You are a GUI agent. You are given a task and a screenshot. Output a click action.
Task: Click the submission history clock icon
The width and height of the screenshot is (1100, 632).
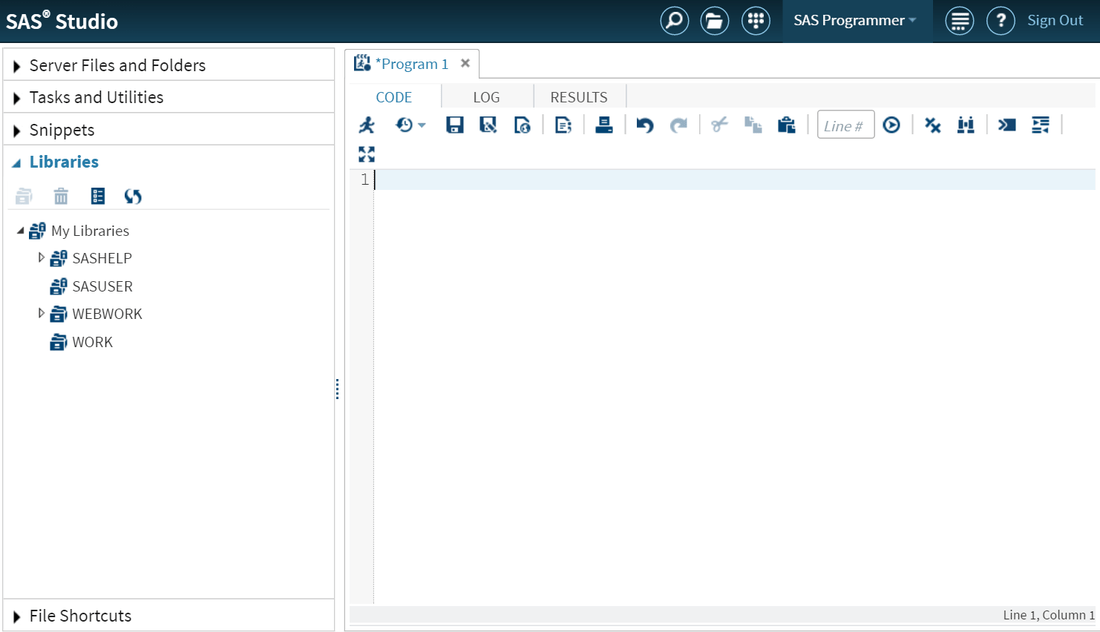coord(405,125)
